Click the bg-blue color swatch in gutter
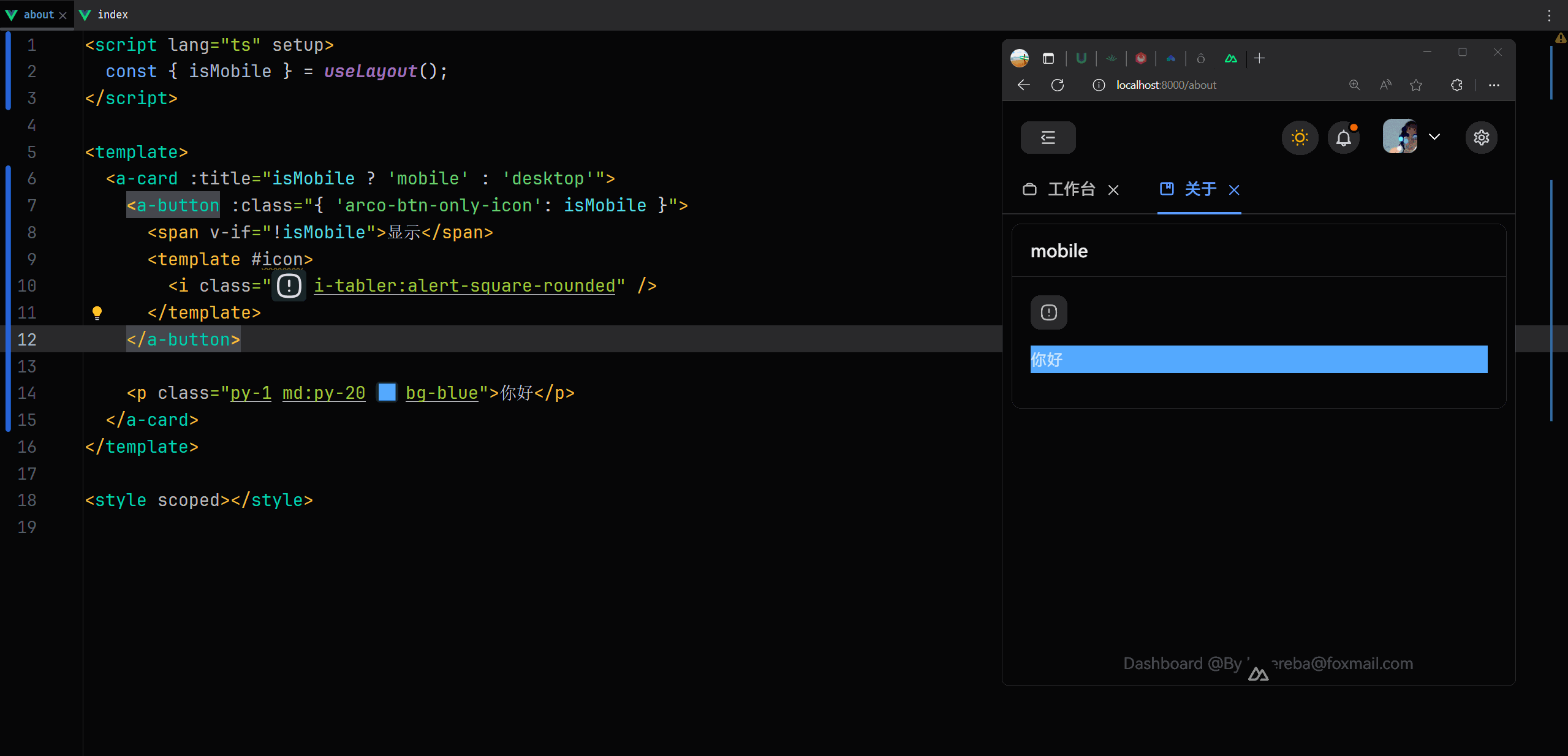Image resolution: width=1568 pixels, height=756 pixels. click(x=387, y=392)
